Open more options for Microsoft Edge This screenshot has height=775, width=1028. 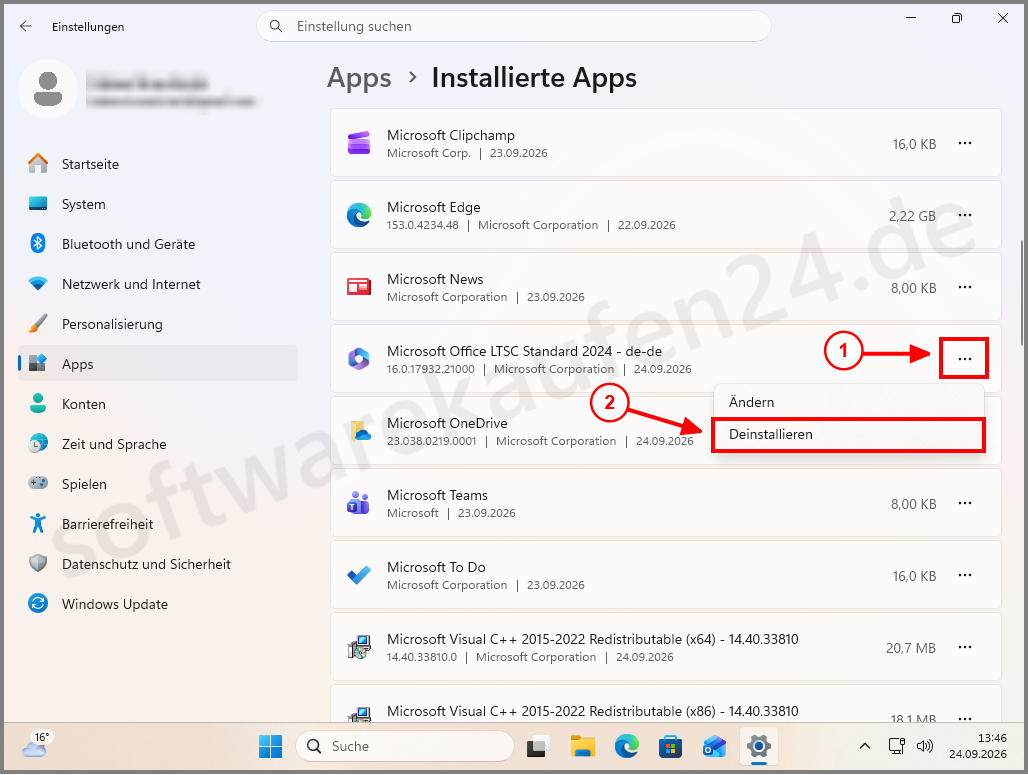(964, 215)
